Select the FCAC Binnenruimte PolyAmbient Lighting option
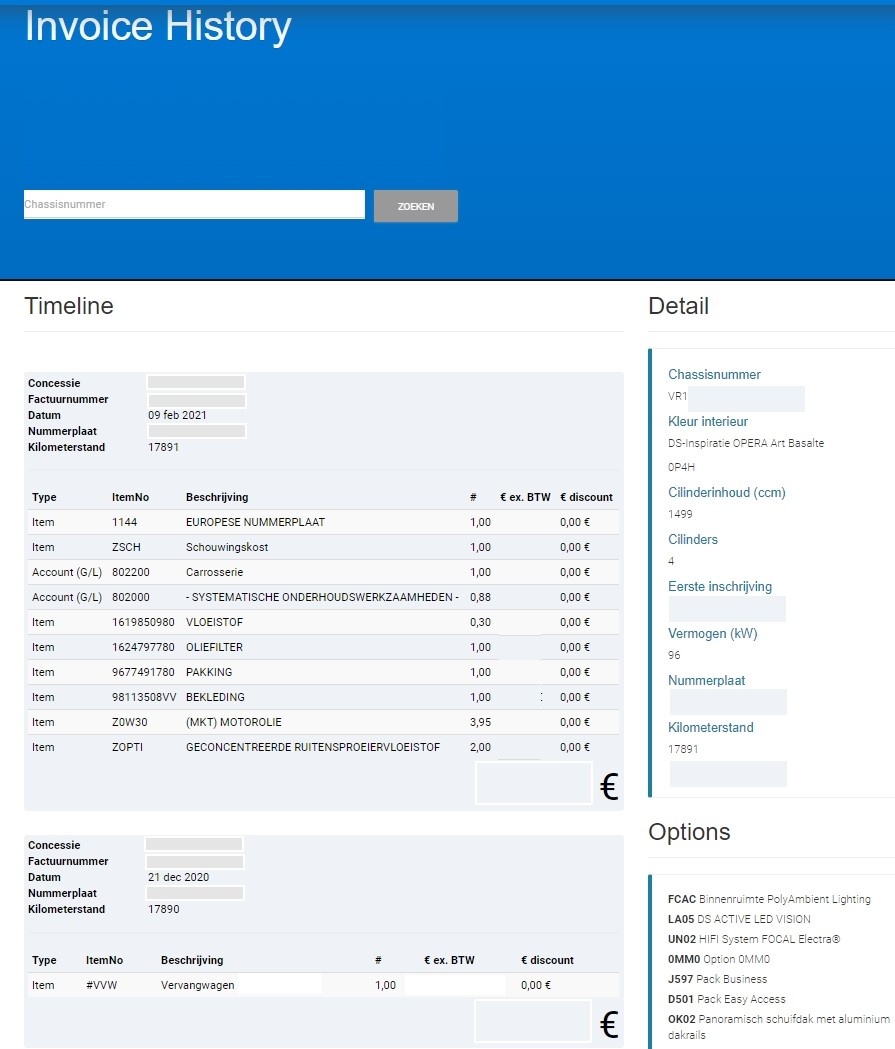 tap(768, 899)
